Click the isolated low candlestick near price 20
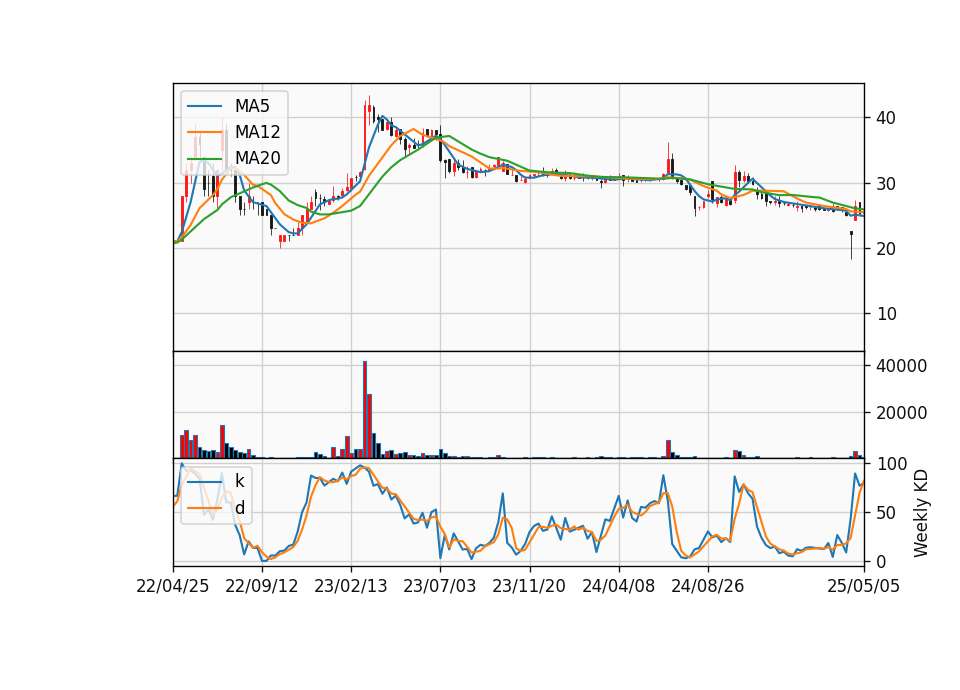This screenshot has width=960, height=690. click(851, 246)
